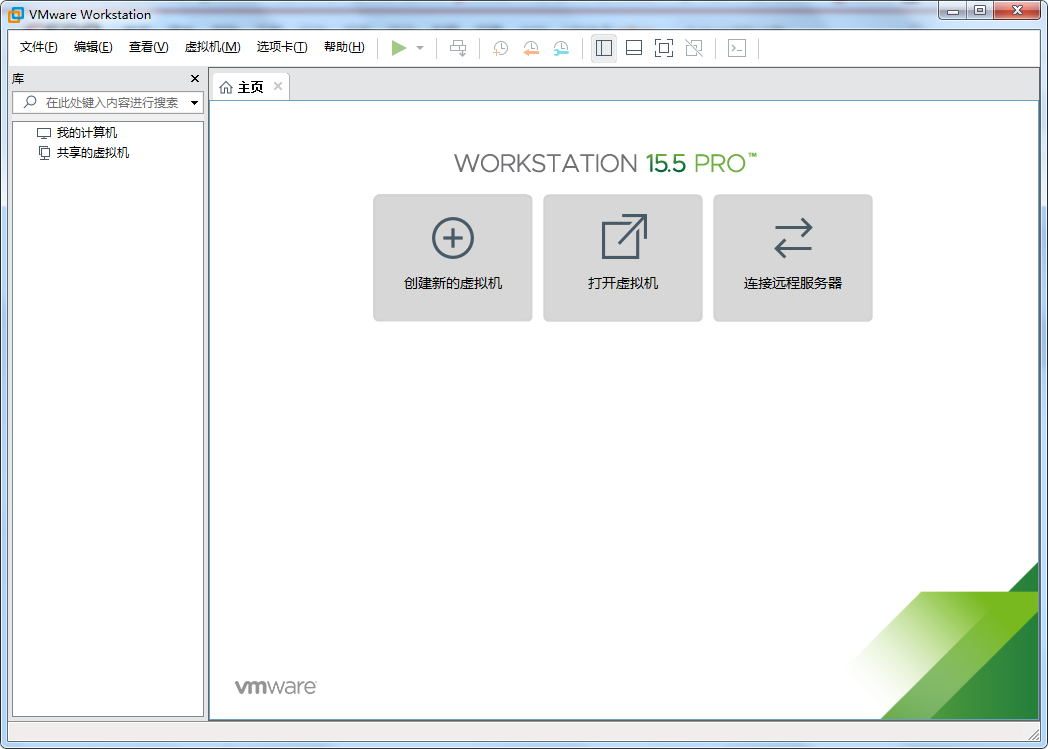
Task: Click the Take Snapshot toolbar icon
Action: pos(500,48)
